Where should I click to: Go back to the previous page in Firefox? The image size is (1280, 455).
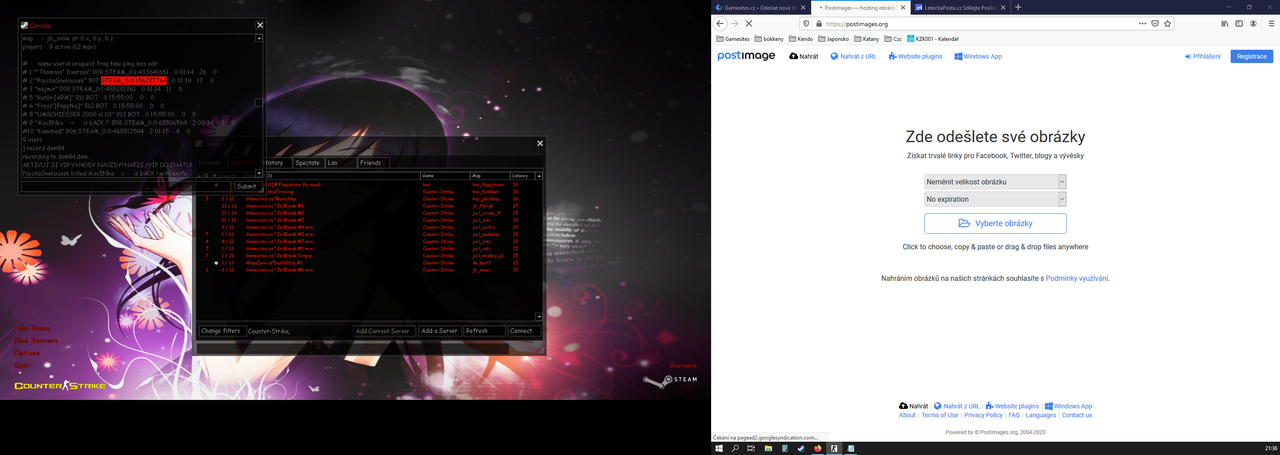[720, 23]
